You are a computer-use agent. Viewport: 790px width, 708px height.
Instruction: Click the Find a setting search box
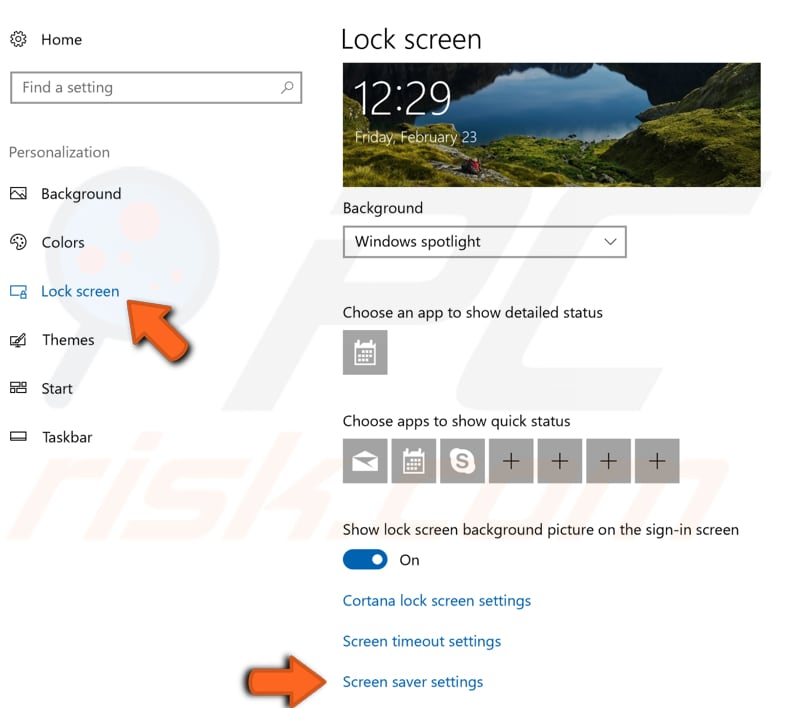click(156, 88)
